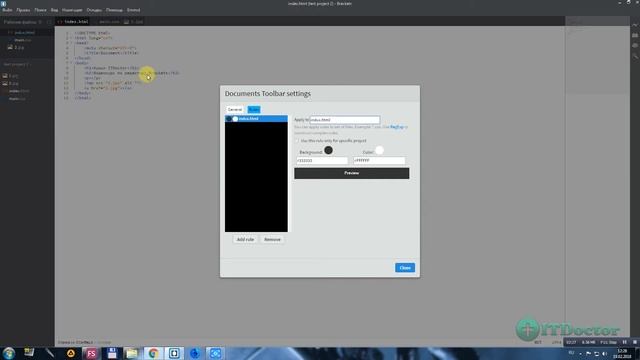The height and width of the screenshot is (360, 640).
Task: Open the dark Background color swatch
Action: point(328,150)
